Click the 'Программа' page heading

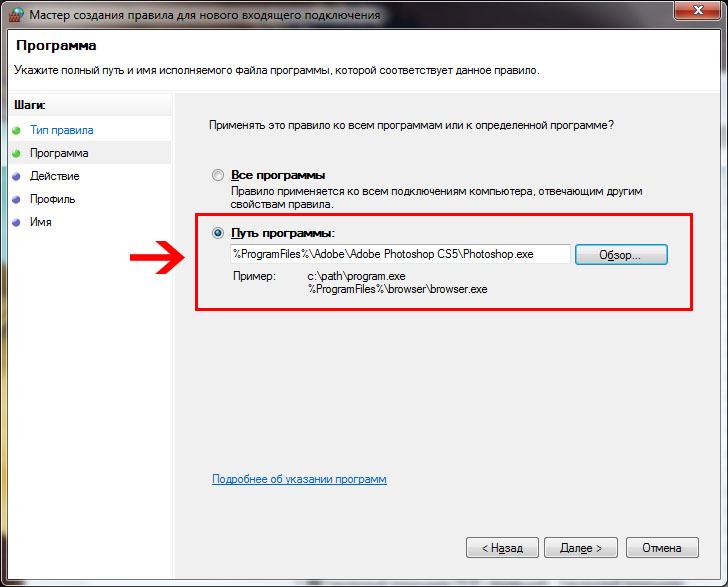[x=56, y=46]
